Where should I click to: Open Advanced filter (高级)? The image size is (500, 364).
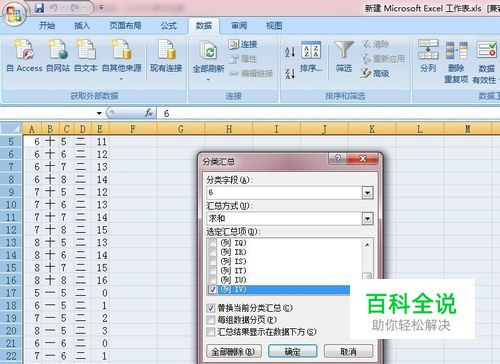375,73
